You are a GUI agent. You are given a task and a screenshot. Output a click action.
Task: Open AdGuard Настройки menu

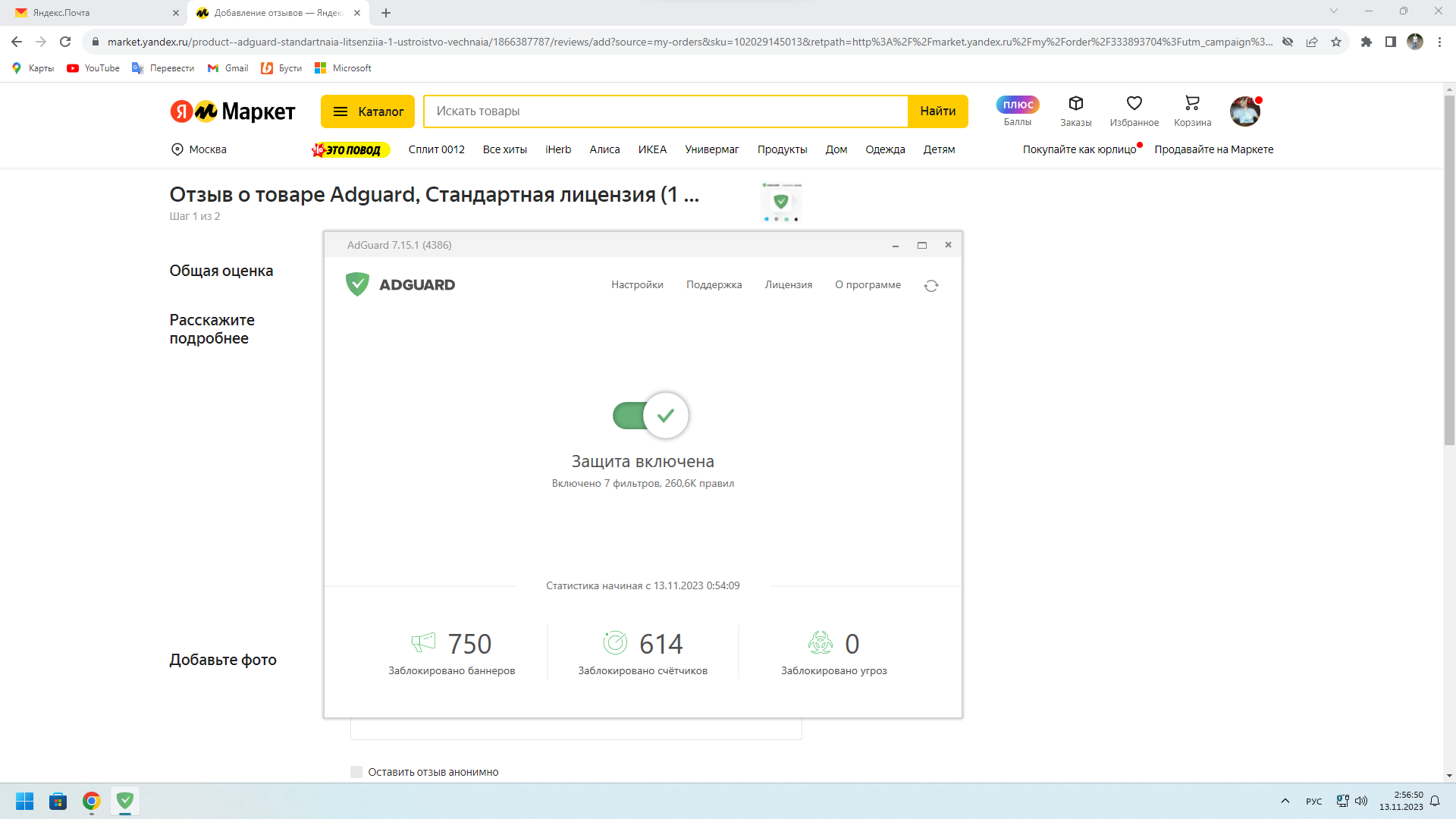(x=637, y=285)
